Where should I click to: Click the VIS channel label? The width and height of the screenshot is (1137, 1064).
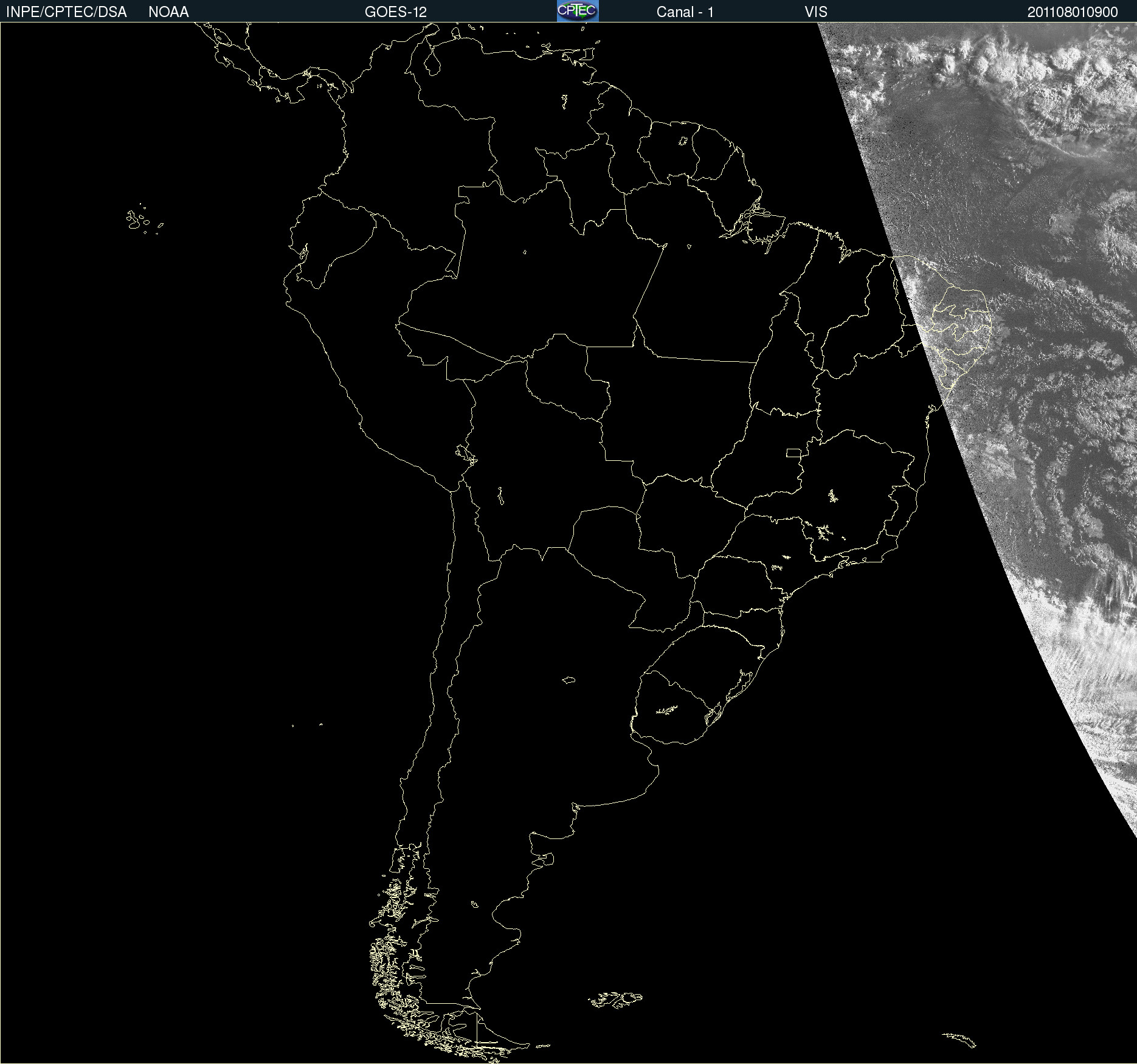pos(816,12)
